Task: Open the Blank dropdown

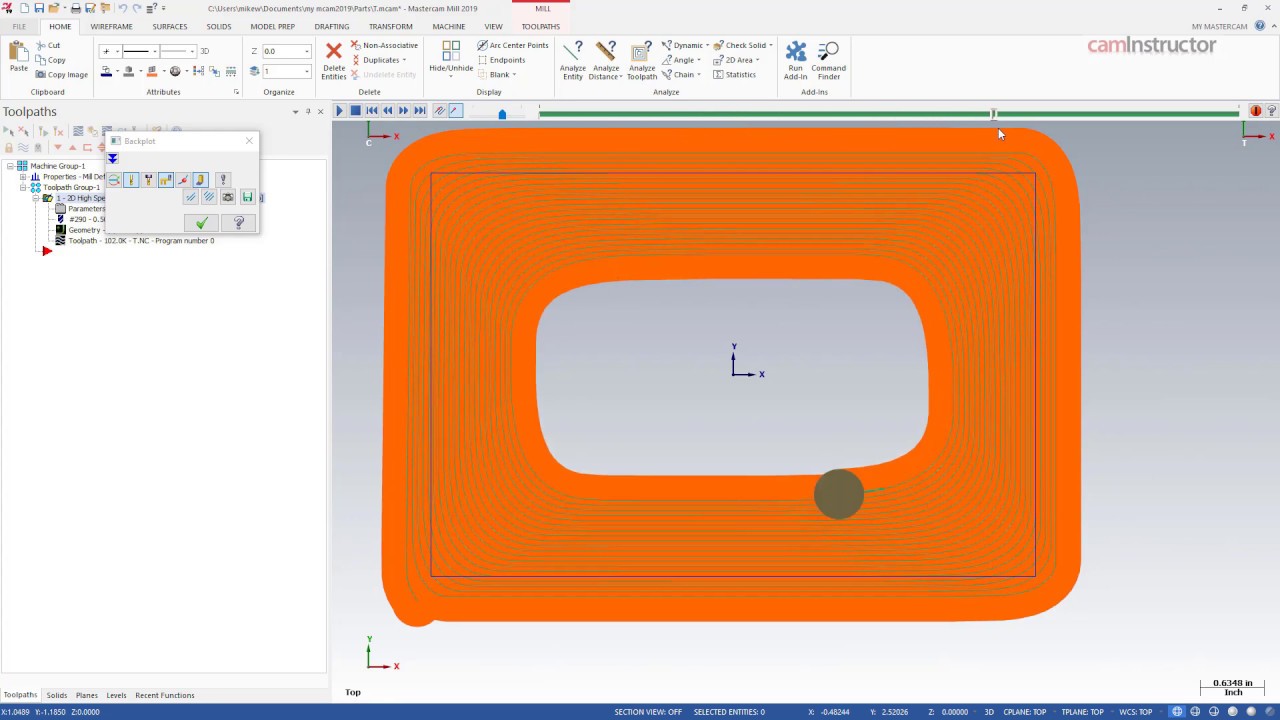Action: tap(514, 74)
